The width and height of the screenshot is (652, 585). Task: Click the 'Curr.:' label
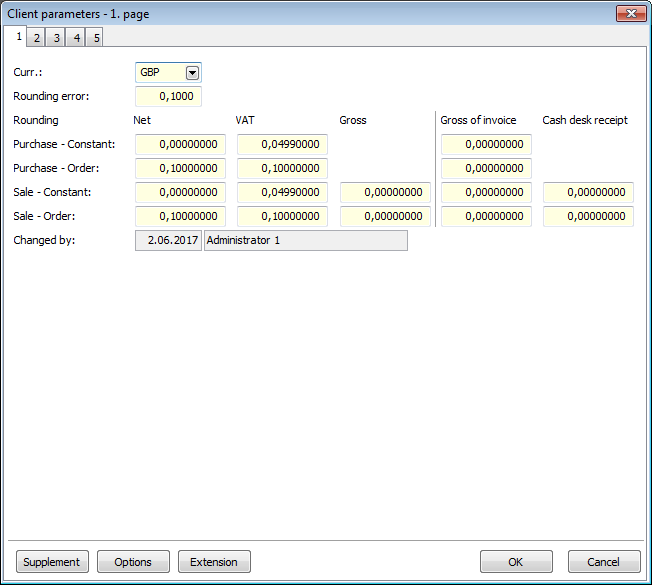pyautogui.click(x=27, y=72)
